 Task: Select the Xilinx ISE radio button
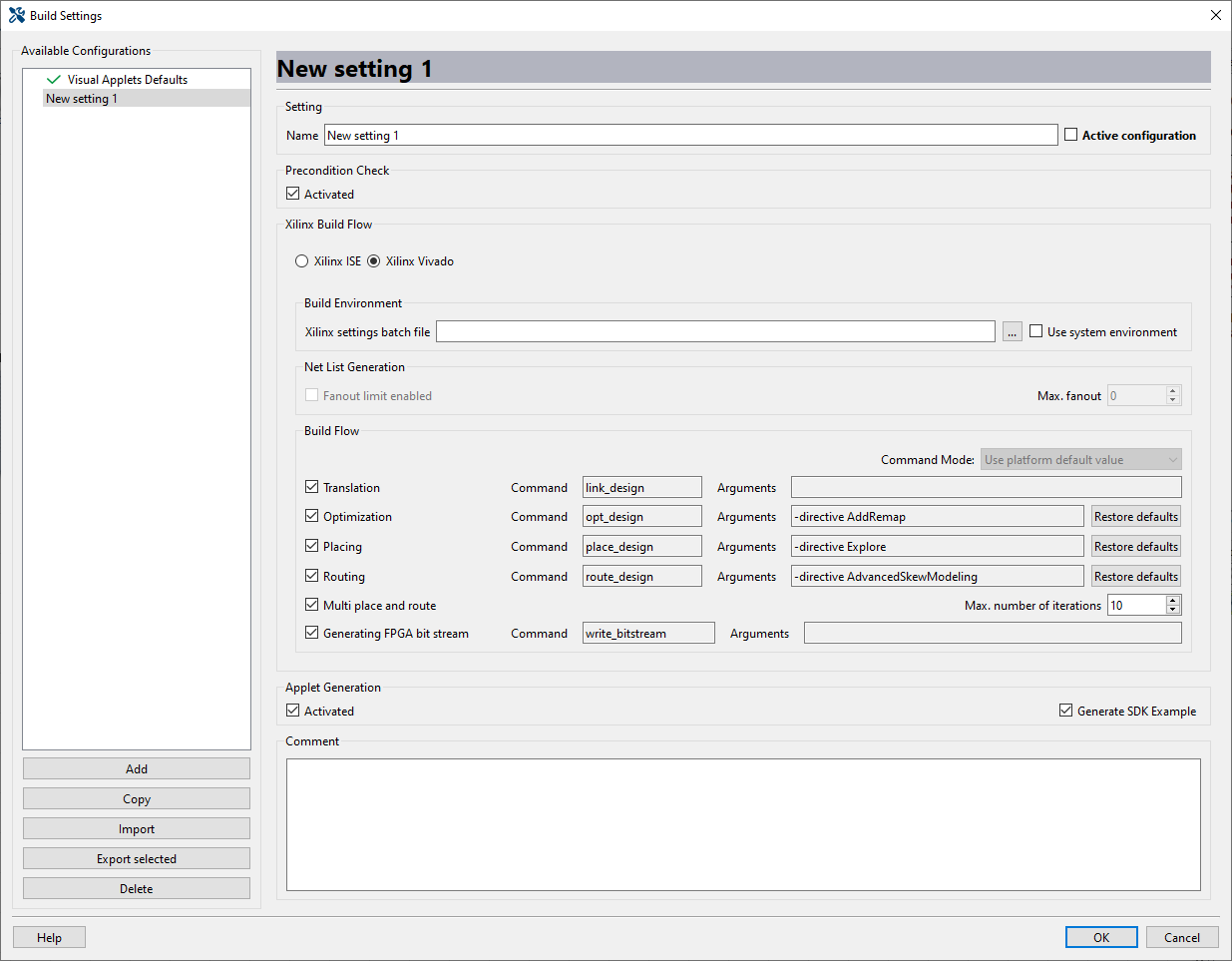[x=301, y=260]
